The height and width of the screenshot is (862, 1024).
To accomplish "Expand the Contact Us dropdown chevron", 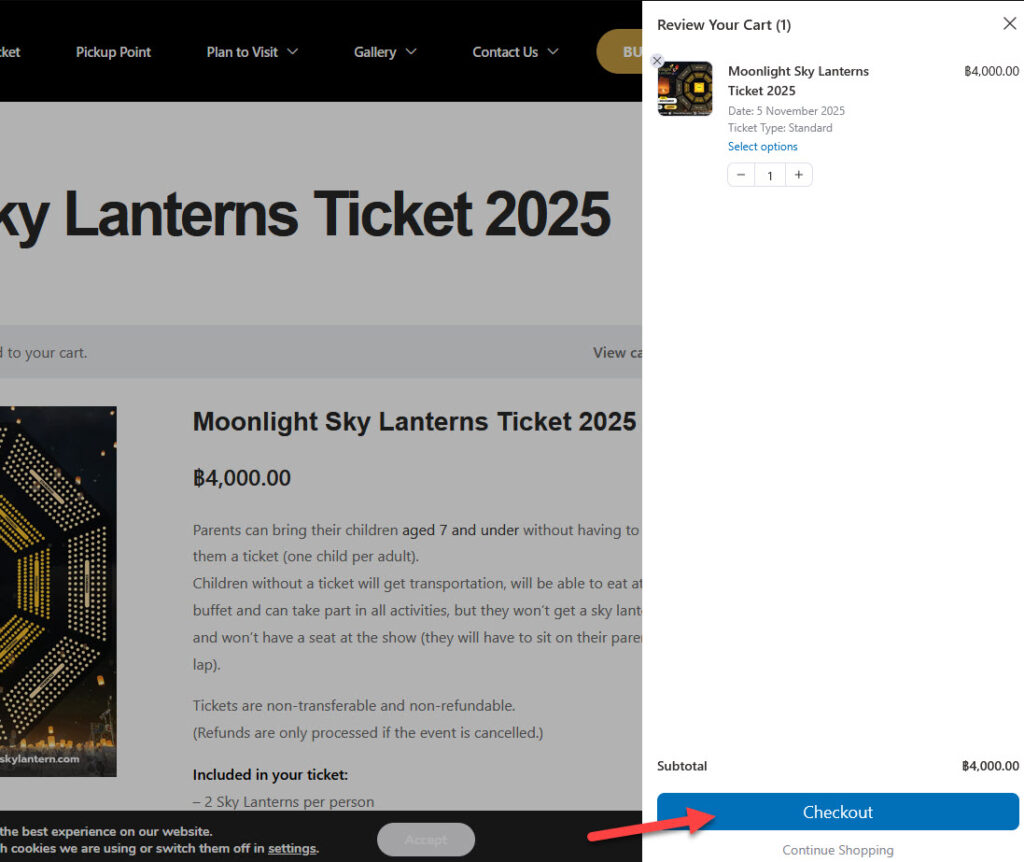I will 552,52.
